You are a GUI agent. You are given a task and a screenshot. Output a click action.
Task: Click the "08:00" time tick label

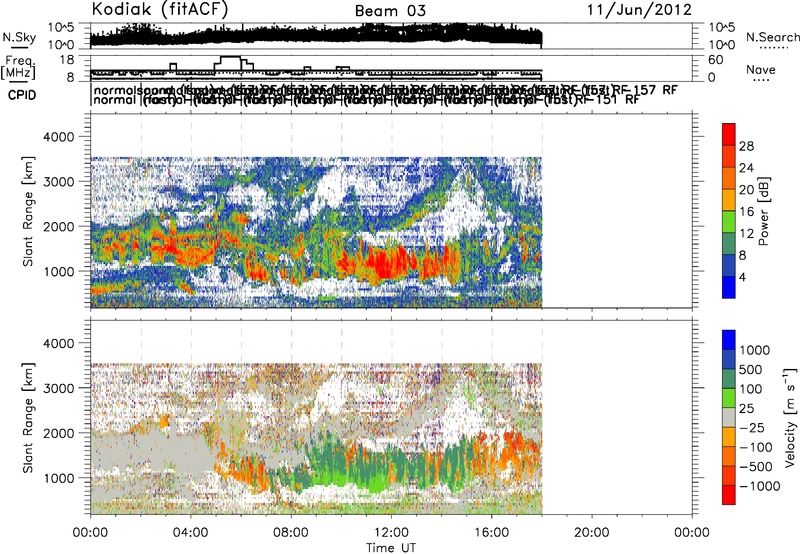click(x=291, y=533)
